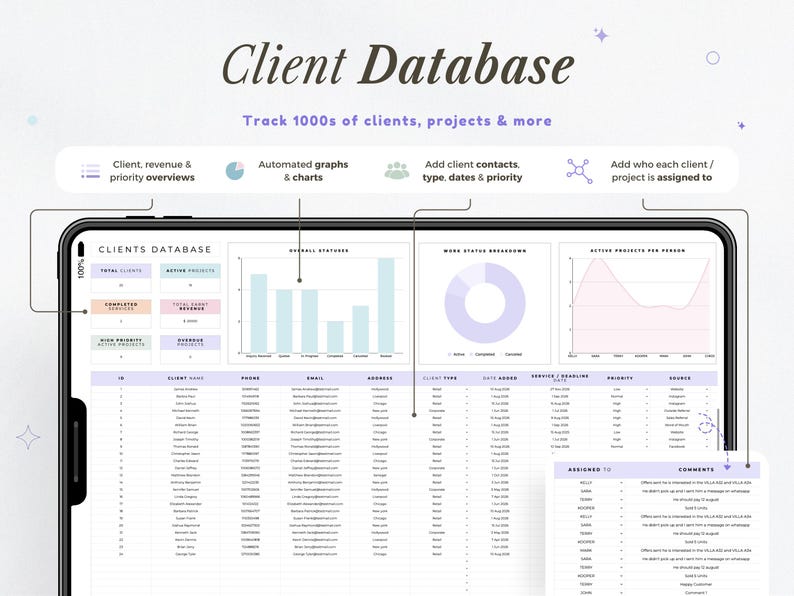Select the James Andrew client name cell
Viewport: 794px width, 596px height.
point(186,389)
